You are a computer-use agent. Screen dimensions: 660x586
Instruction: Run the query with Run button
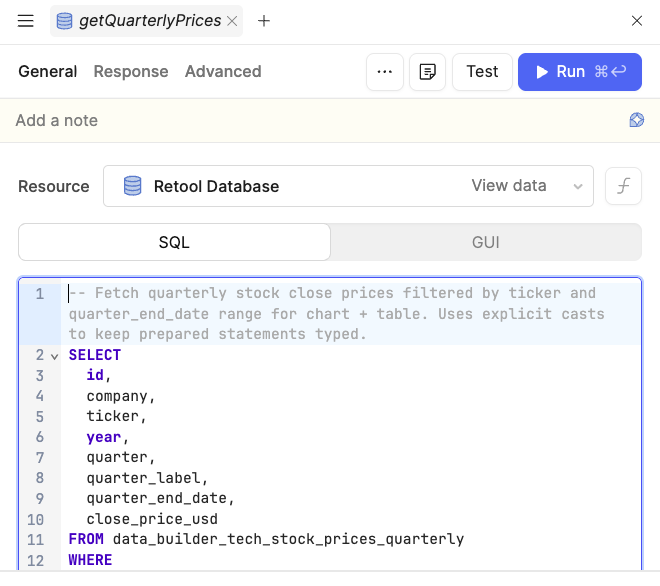click(x=580, y=72)
